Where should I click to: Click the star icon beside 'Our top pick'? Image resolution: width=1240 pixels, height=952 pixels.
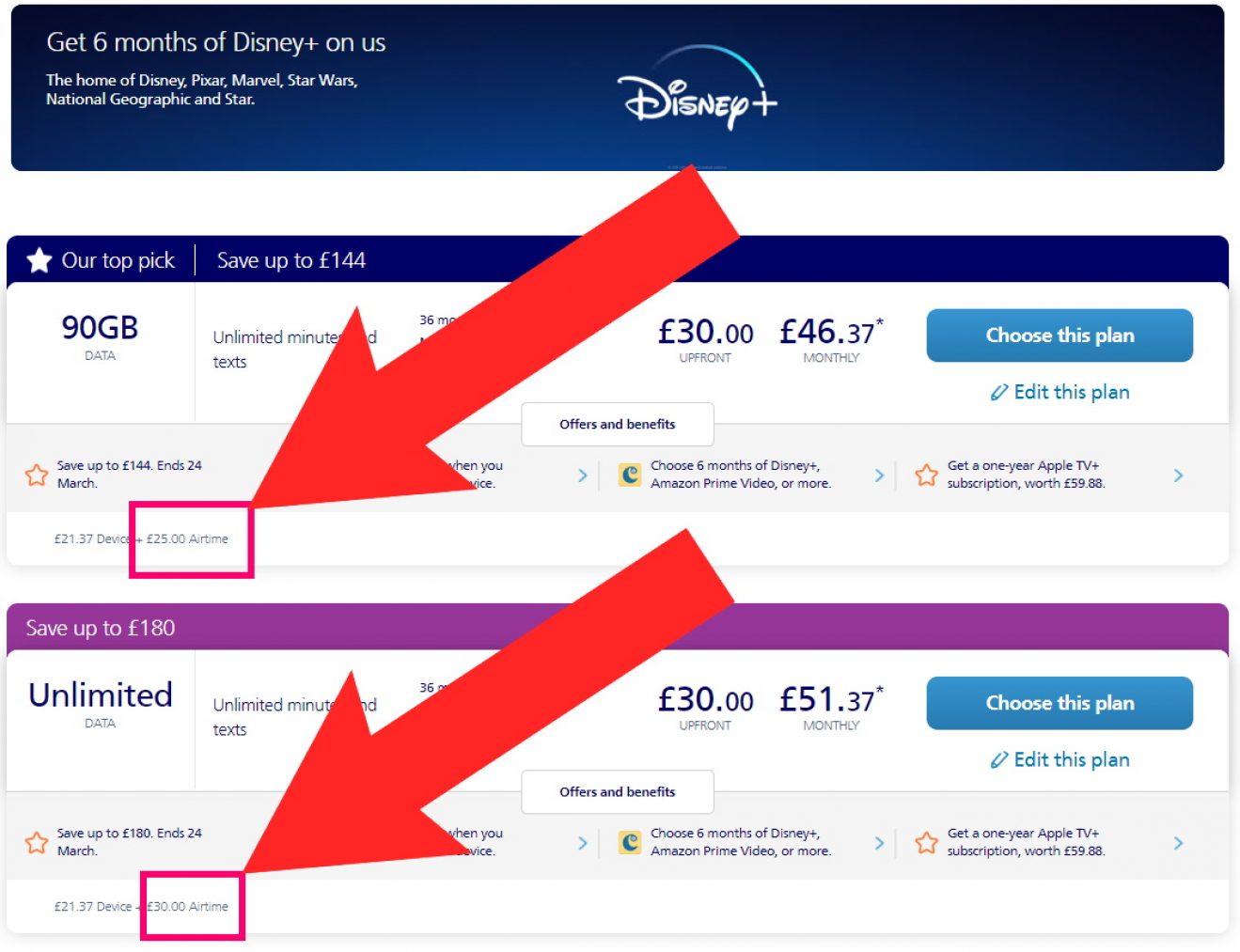point(39,260)
